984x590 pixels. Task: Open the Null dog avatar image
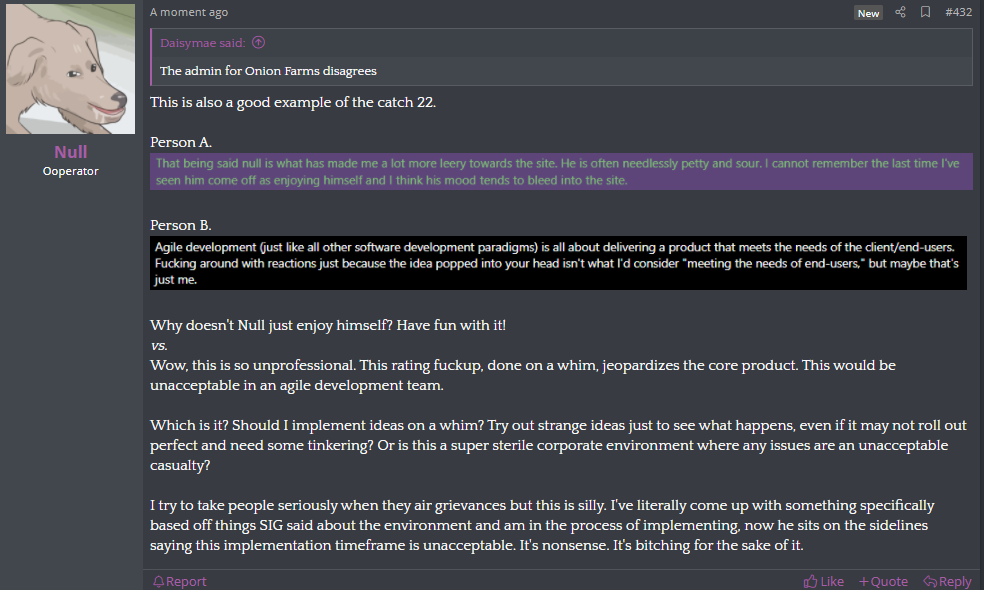(70, 69)
